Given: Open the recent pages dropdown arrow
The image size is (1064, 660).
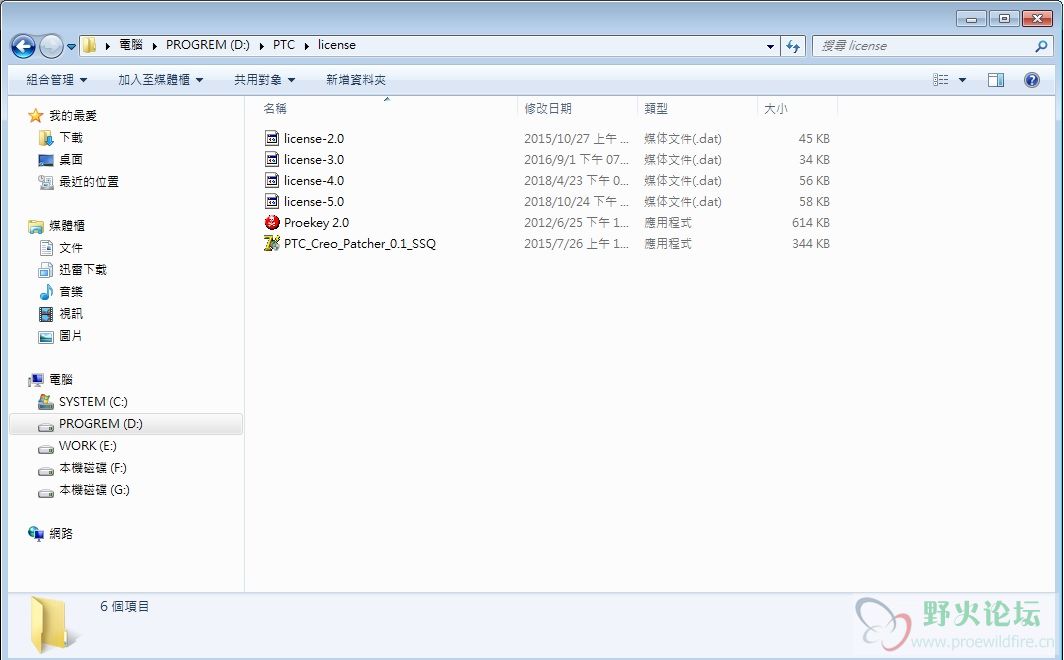Looking at the screenshot, I should (71, 47).
